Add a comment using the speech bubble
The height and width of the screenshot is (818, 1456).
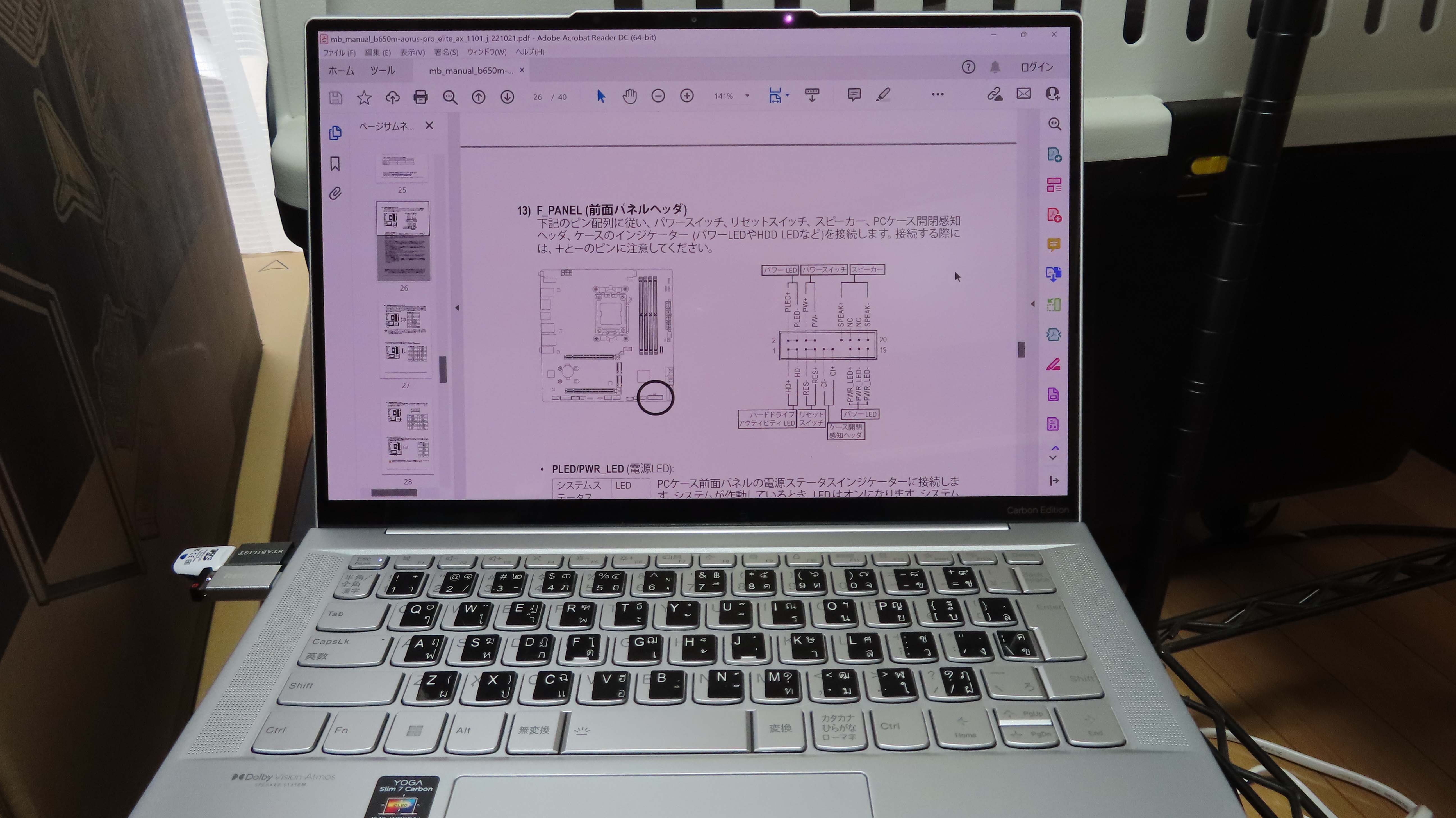854,94
